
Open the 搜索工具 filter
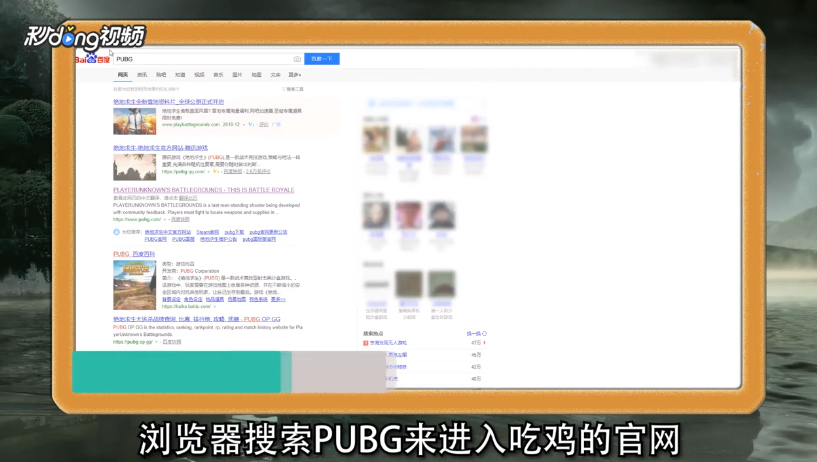(293, 89)
